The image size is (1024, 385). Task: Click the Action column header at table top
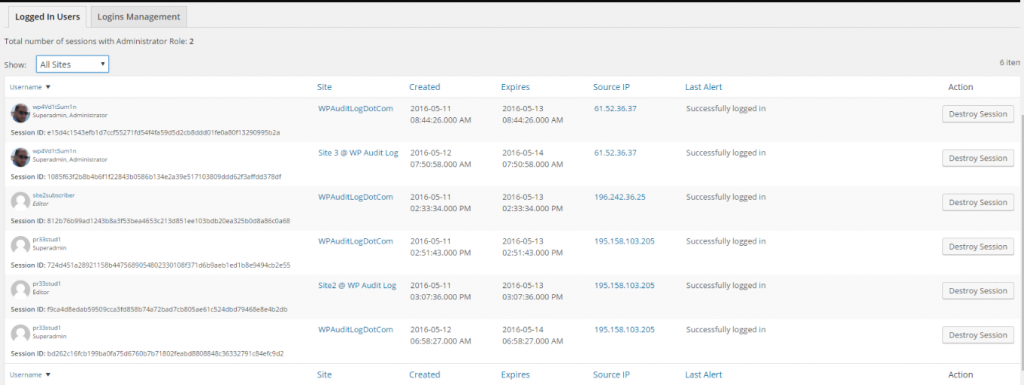pyautogui.click(x=960, y=87)
